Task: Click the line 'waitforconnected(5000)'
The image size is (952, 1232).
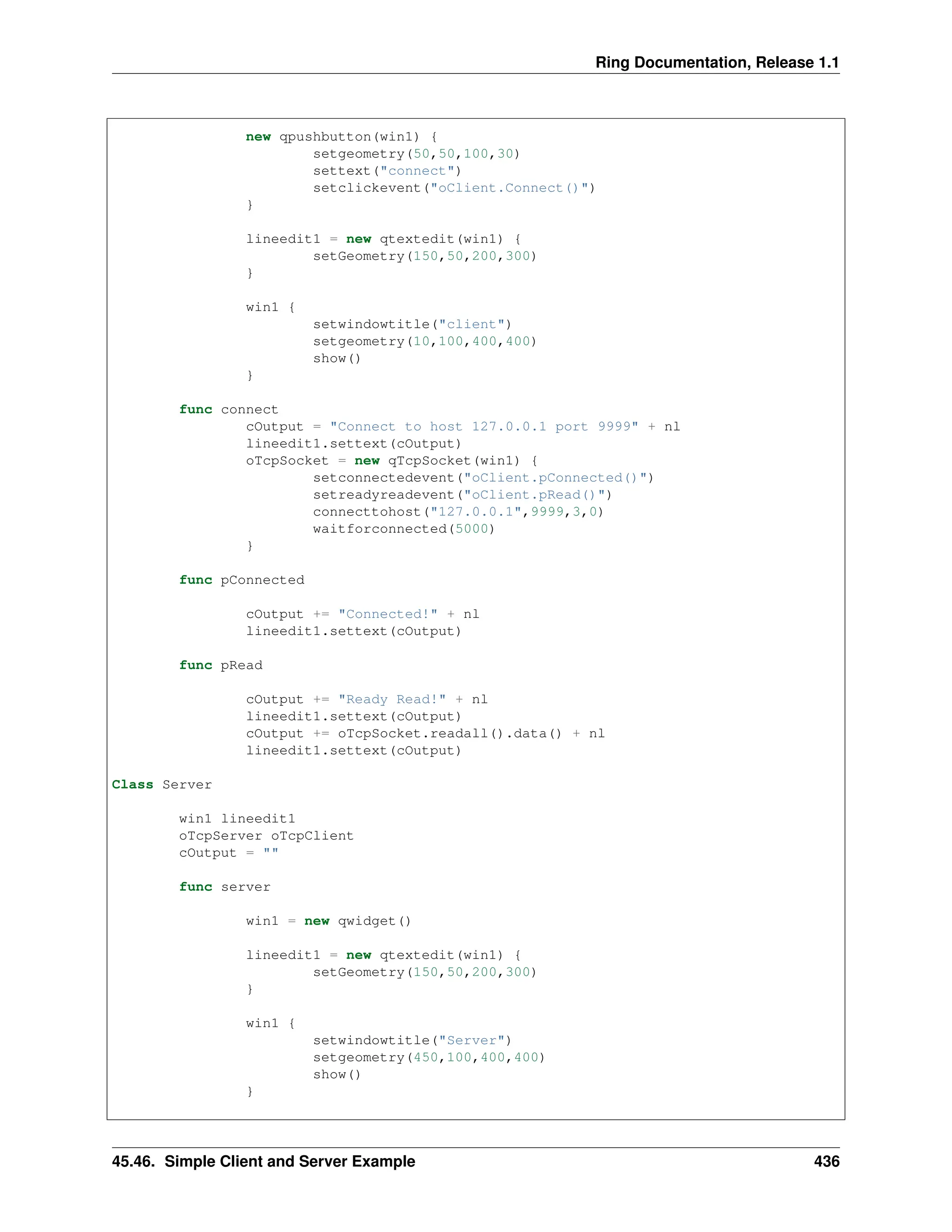Action: tap(404, 529)
